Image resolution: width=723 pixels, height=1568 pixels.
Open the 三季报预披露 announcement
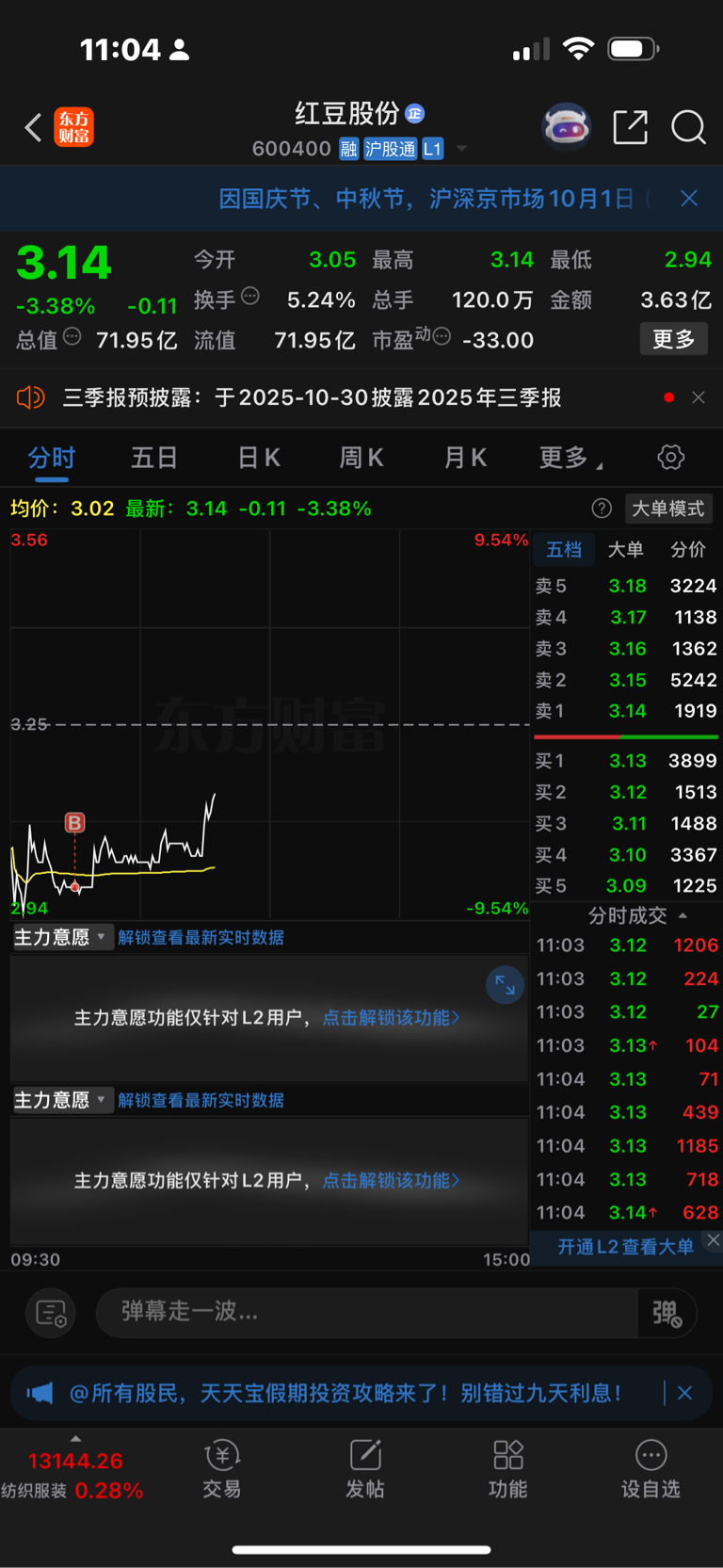(x=312, y=397)
